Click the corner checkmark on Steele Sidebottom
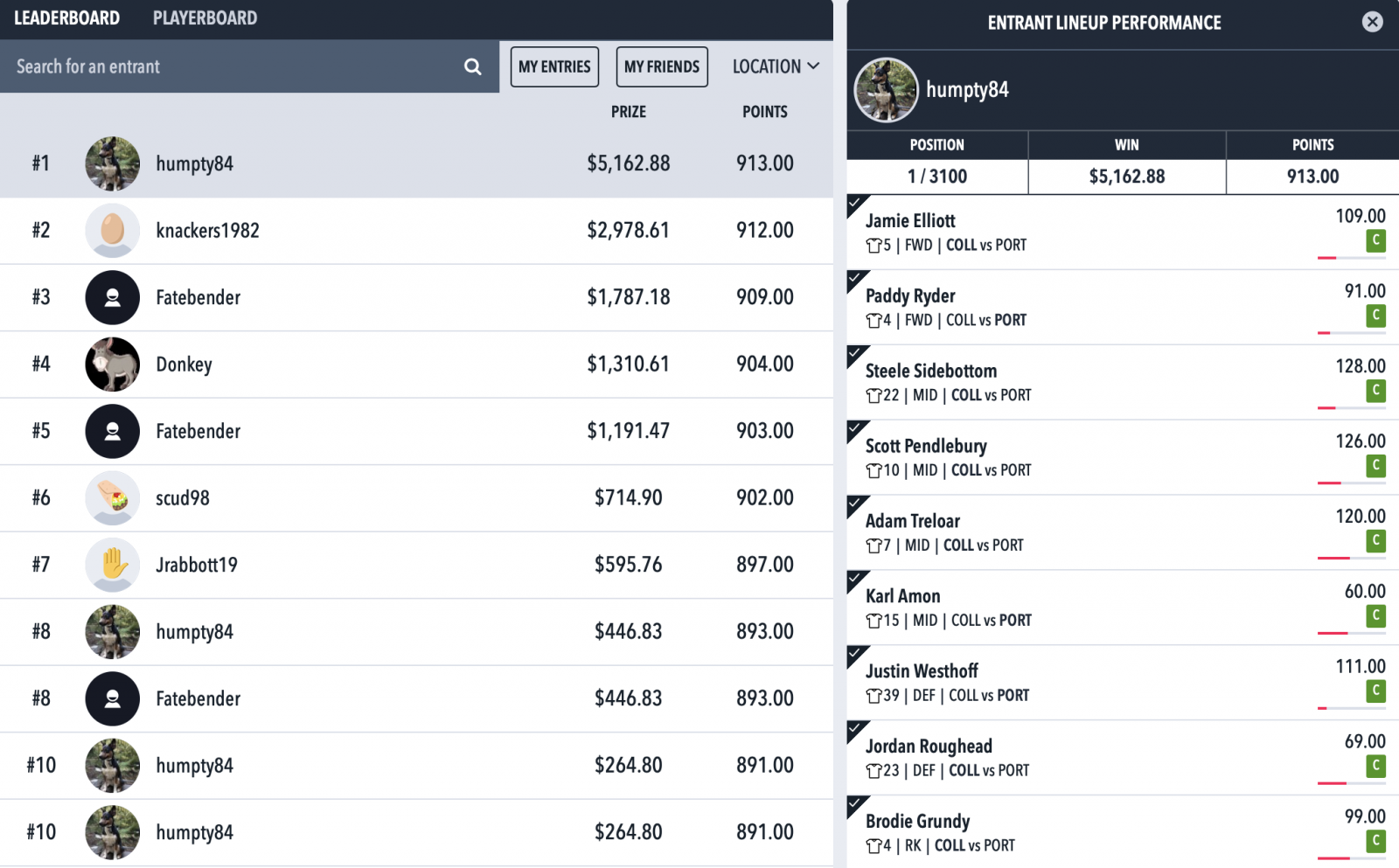The image size is (1399, 868). tap(856, 354)
